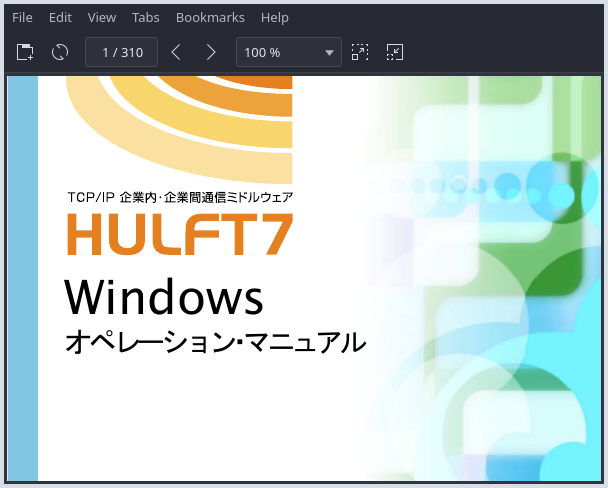Click the Windows title text on the page
The width and height of the screenshot is (608, 488).
tap(164, 297)
